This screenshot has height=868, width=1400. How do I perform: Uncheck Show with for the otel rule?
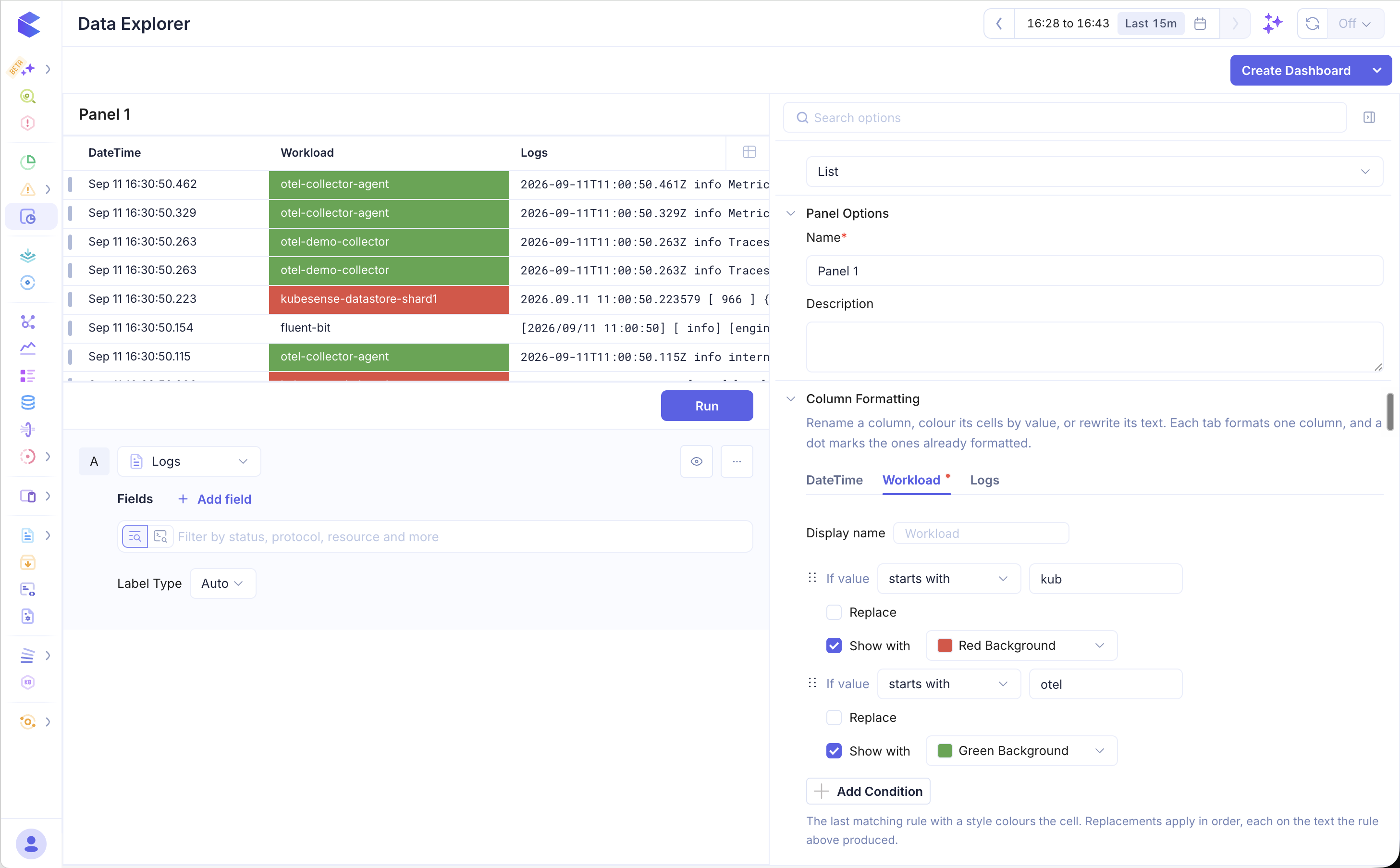(x=834, y=751)
